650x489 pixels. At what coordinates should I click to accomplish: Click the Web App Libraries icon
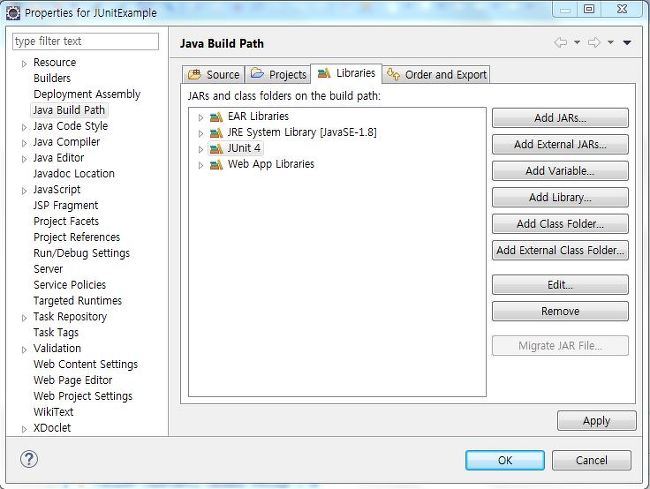pos(216,165)
